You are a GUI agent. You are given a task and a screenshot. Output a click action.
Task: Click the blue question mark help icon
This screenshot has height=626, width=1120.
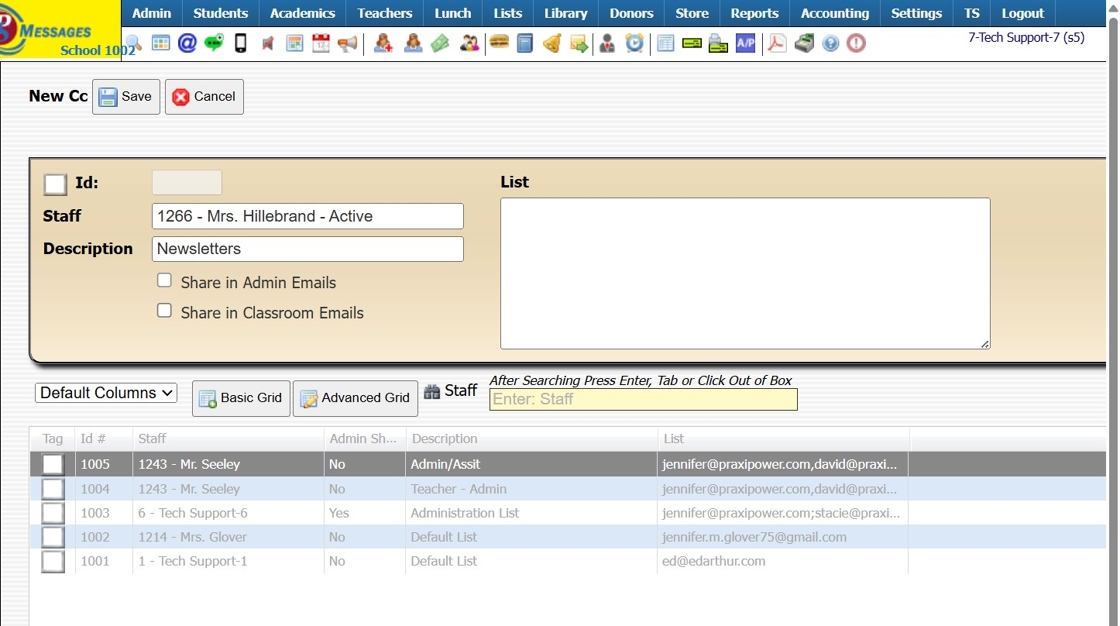pos(830,44)
